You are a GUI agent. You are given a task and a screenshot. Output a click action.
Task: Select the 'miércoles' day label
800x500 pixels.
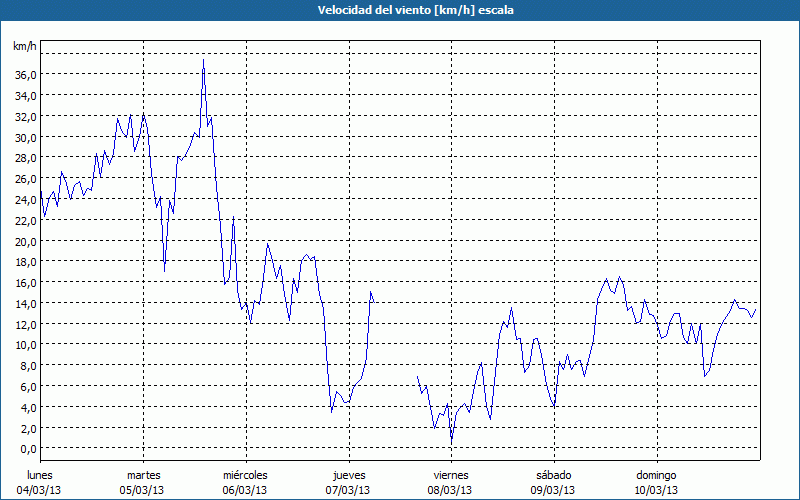245,475
